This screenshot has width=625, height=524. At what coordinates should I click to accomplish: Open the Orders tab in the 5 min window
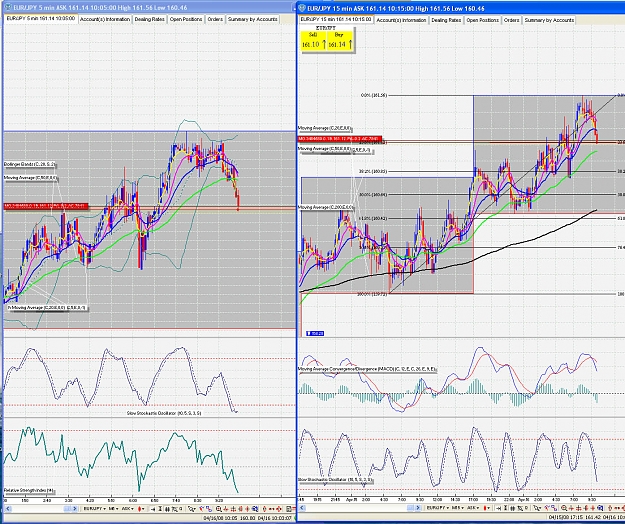(x=215, y=19)
